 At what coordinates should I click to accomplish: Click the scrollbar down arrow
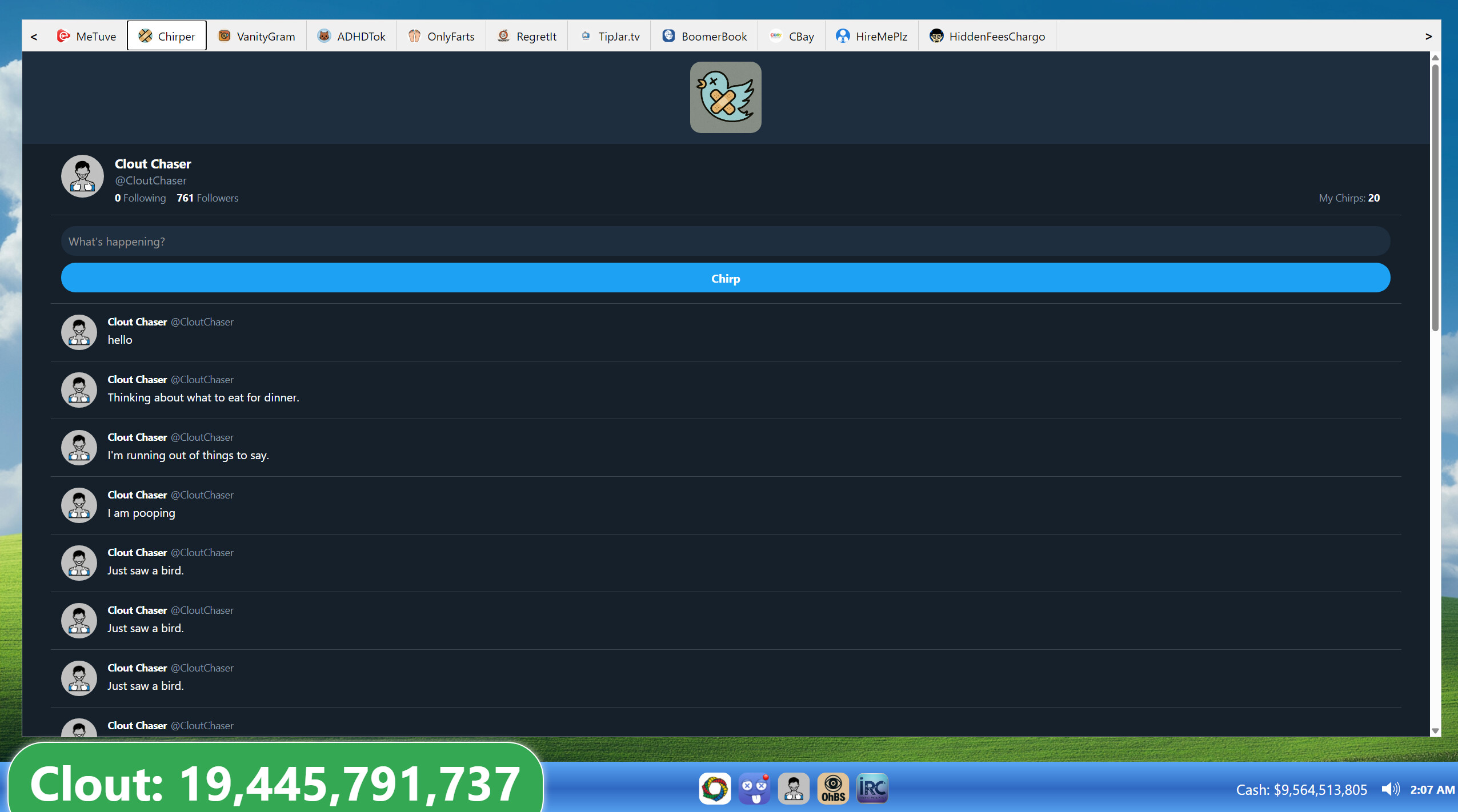click(1435, 730)
